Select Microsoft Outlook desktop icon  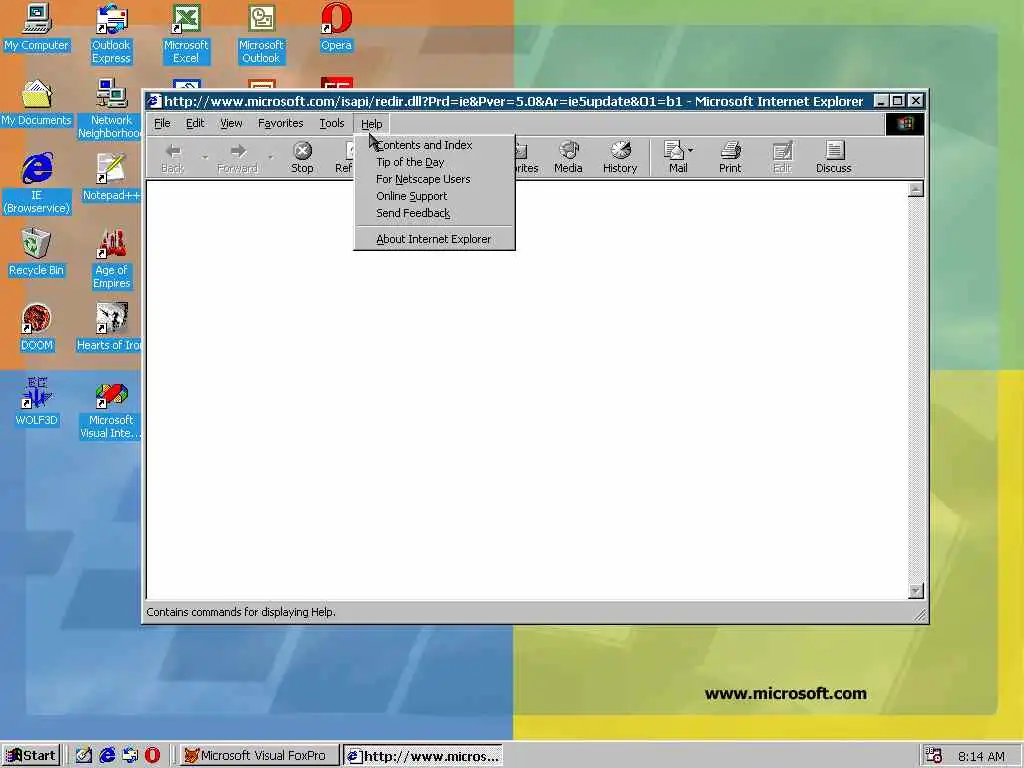(261, 34)
